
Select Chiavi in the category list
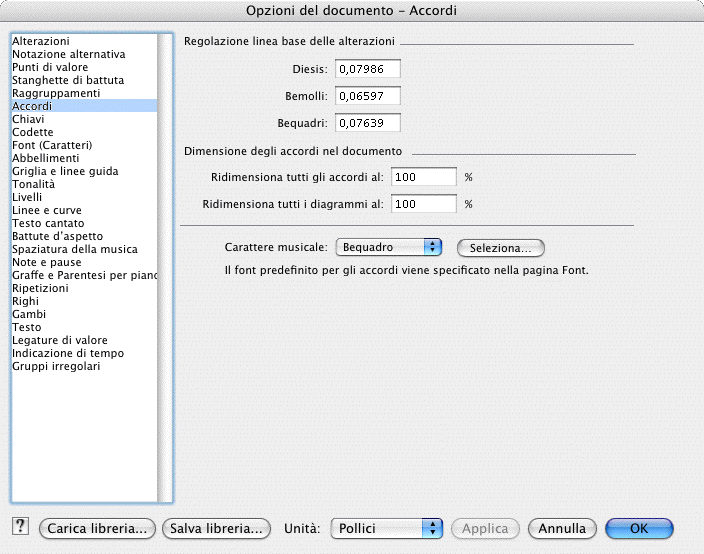(28, 119)
